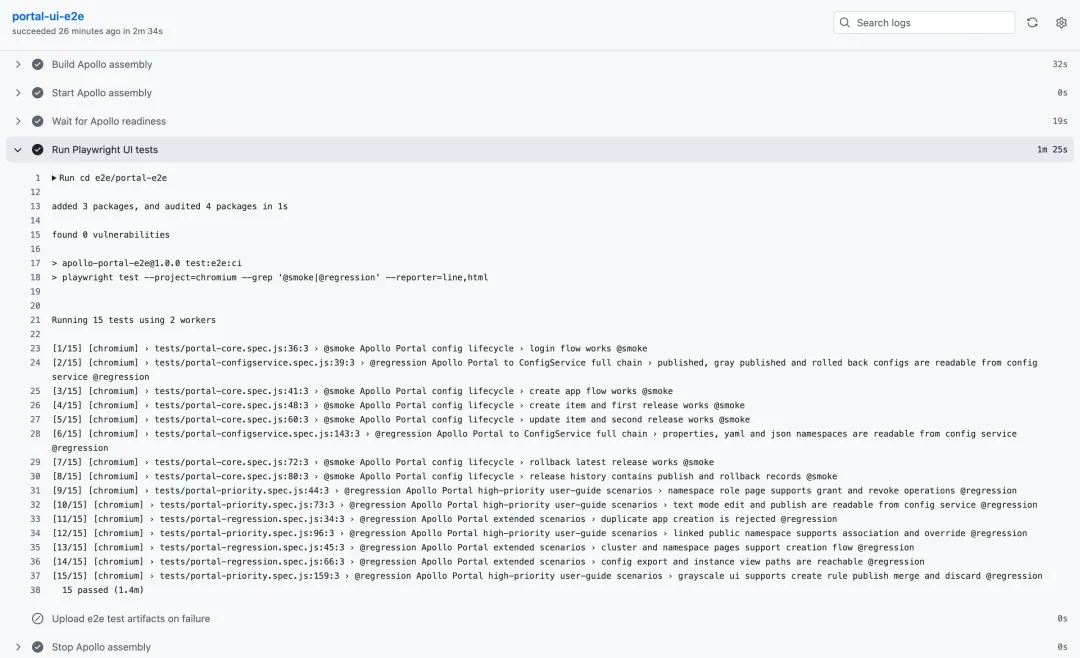Select the Run Playwright UI tests label
Screen dimensions: 1080x658
pyautogui.click(x=105, y=150)
